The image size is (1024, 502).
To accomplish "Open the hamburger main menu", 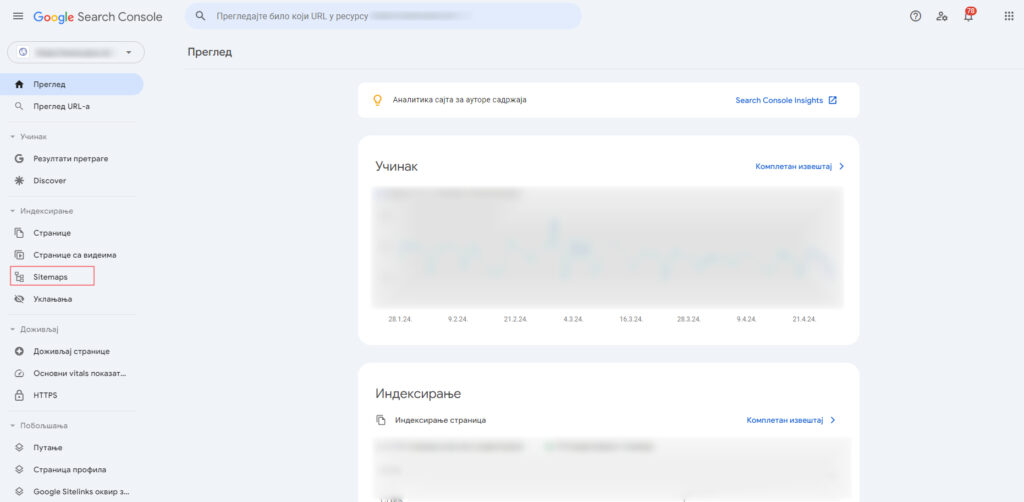I will coord(17,16).
